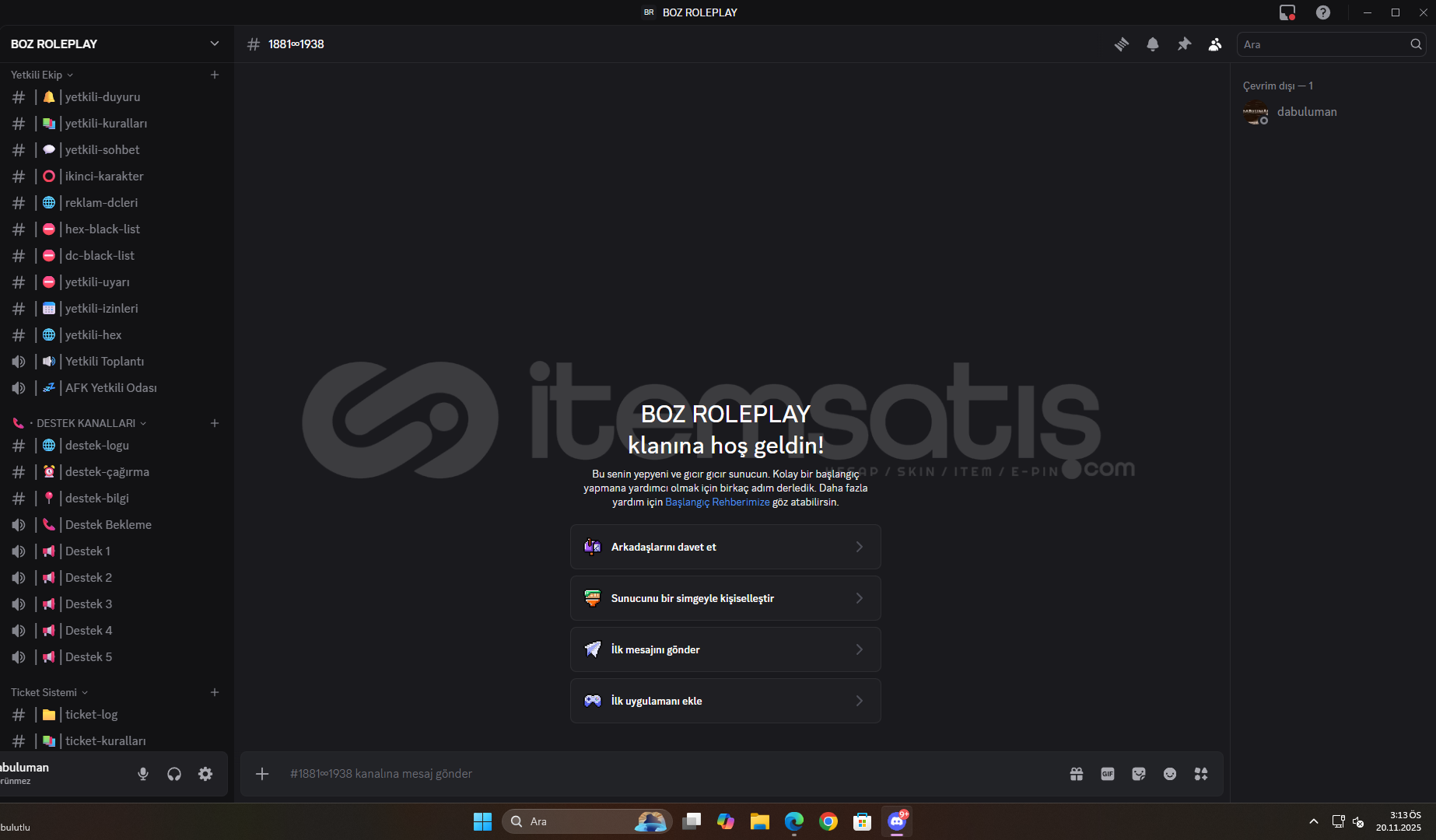Open the emoji picker
Image resolution: width=1436 pixels, height=840 pixels.
coord(1170,774)
